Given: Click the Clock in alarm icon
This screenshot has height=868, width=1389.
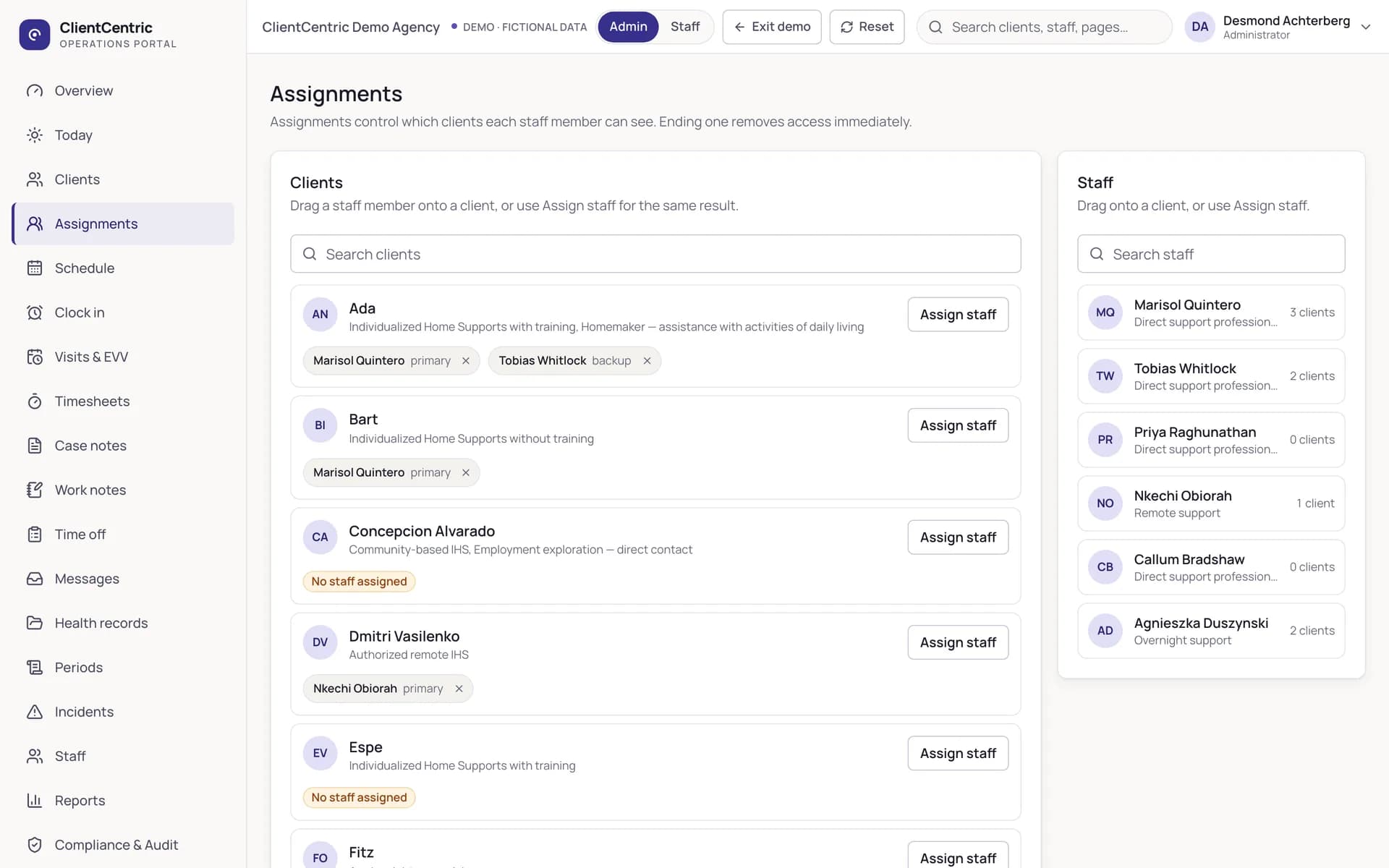Looking at the screenshot, I should (35, 312).
